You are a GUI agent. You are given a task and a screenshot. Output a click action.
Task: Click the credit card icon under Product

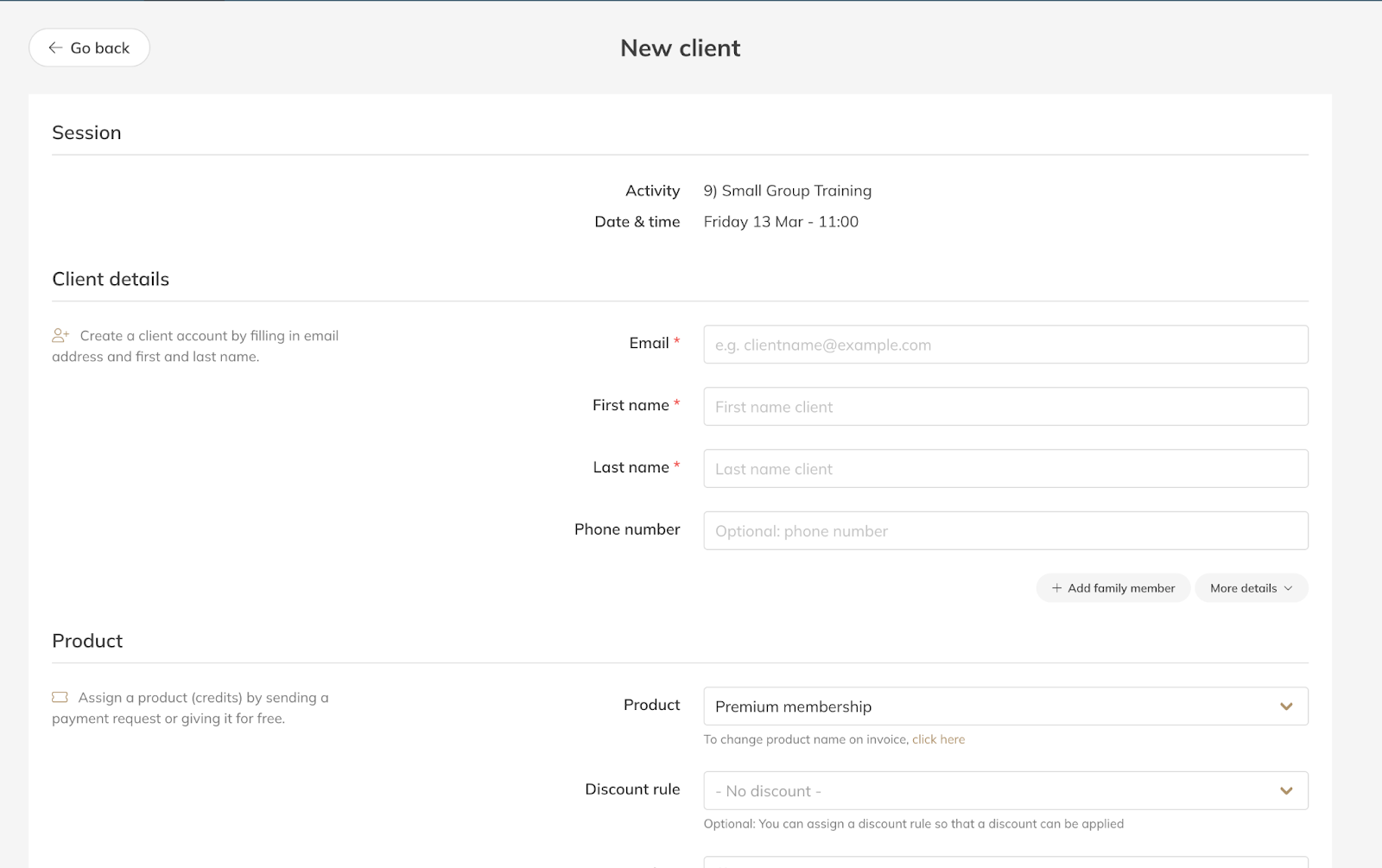point(60,697)
